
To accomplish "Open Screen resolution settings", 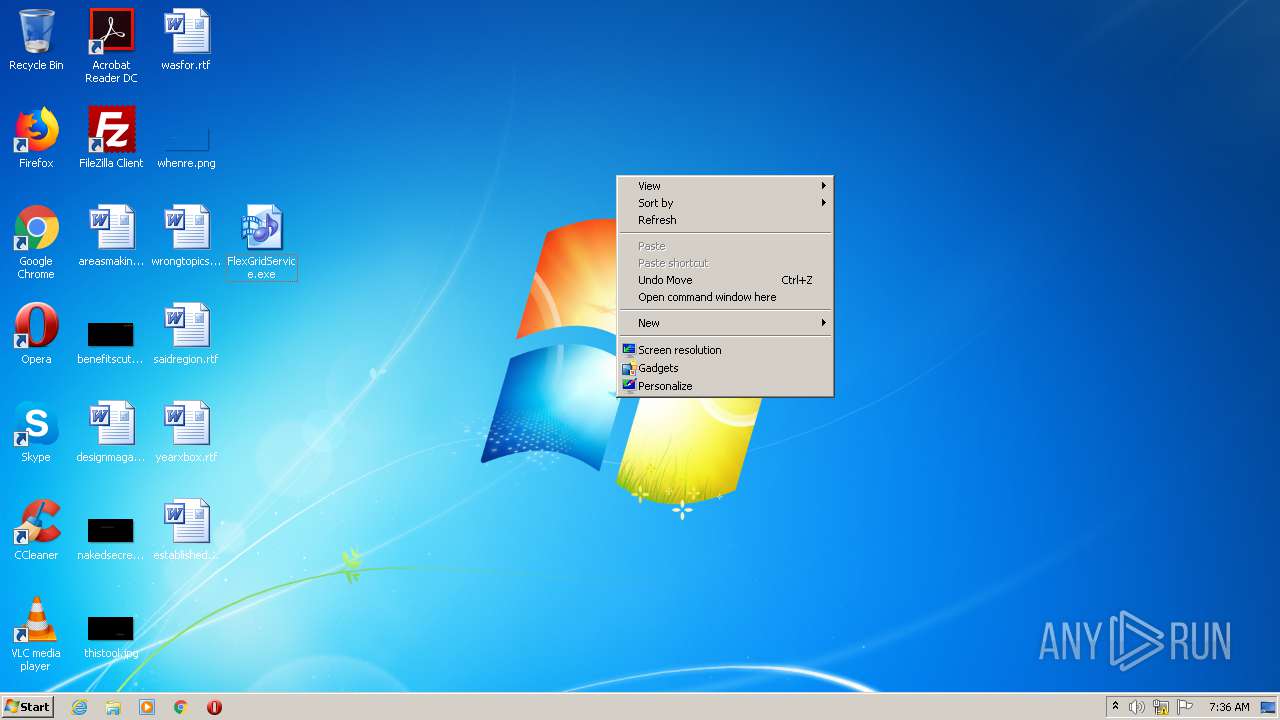I will [x=725, y=350].
